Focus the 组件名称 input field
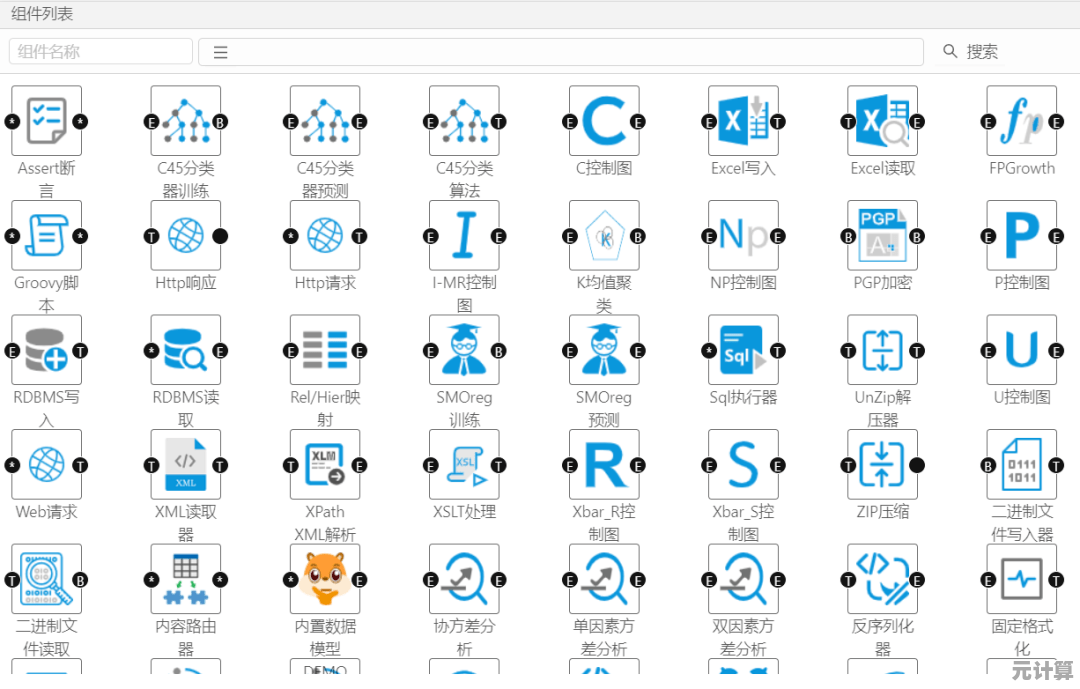The height and width of the screenshot is (689, 1080). pos(101,52)
